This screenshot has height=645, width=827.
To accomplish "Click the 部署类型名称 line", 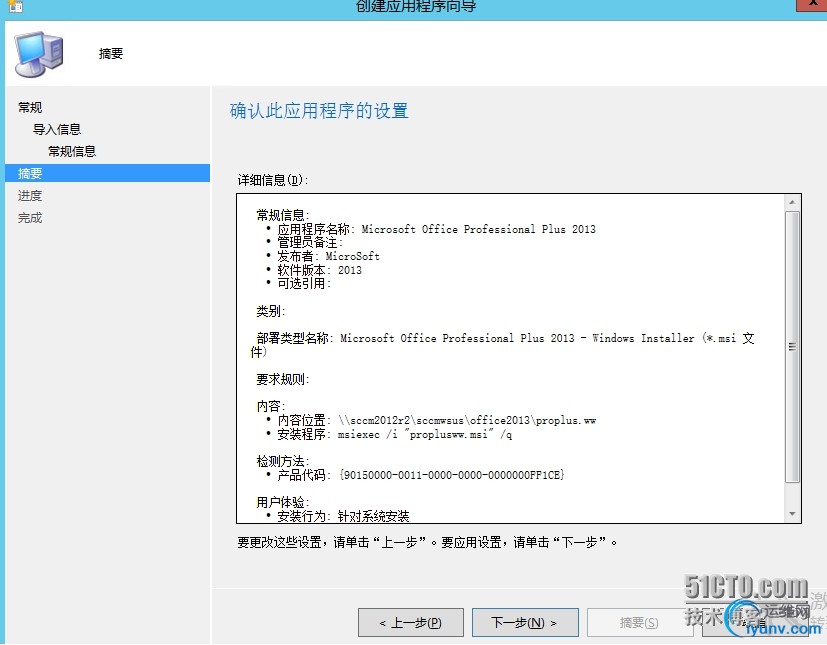I will [x=503, y=345].
